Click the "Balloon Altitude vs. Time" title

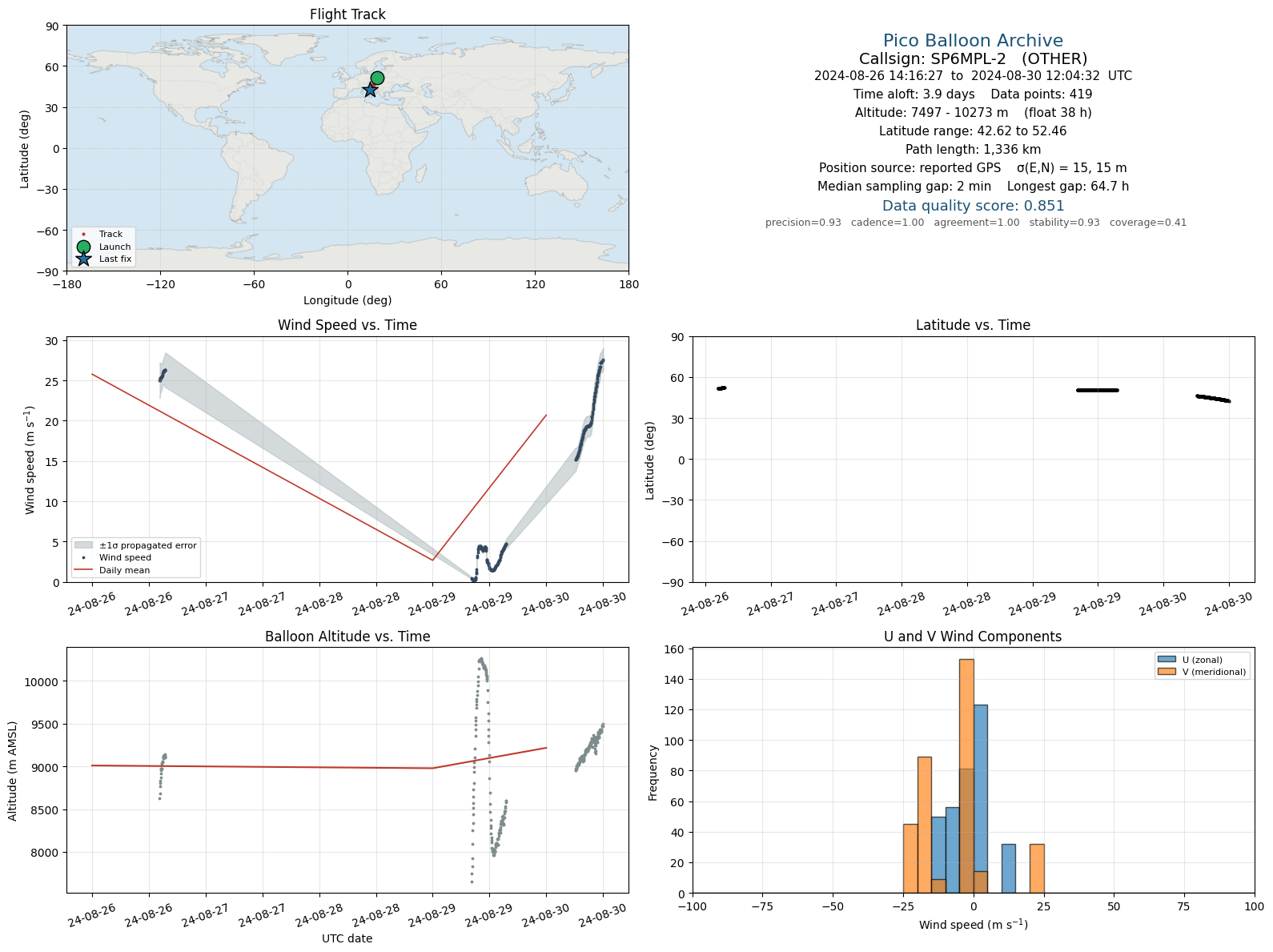point(347,637)
